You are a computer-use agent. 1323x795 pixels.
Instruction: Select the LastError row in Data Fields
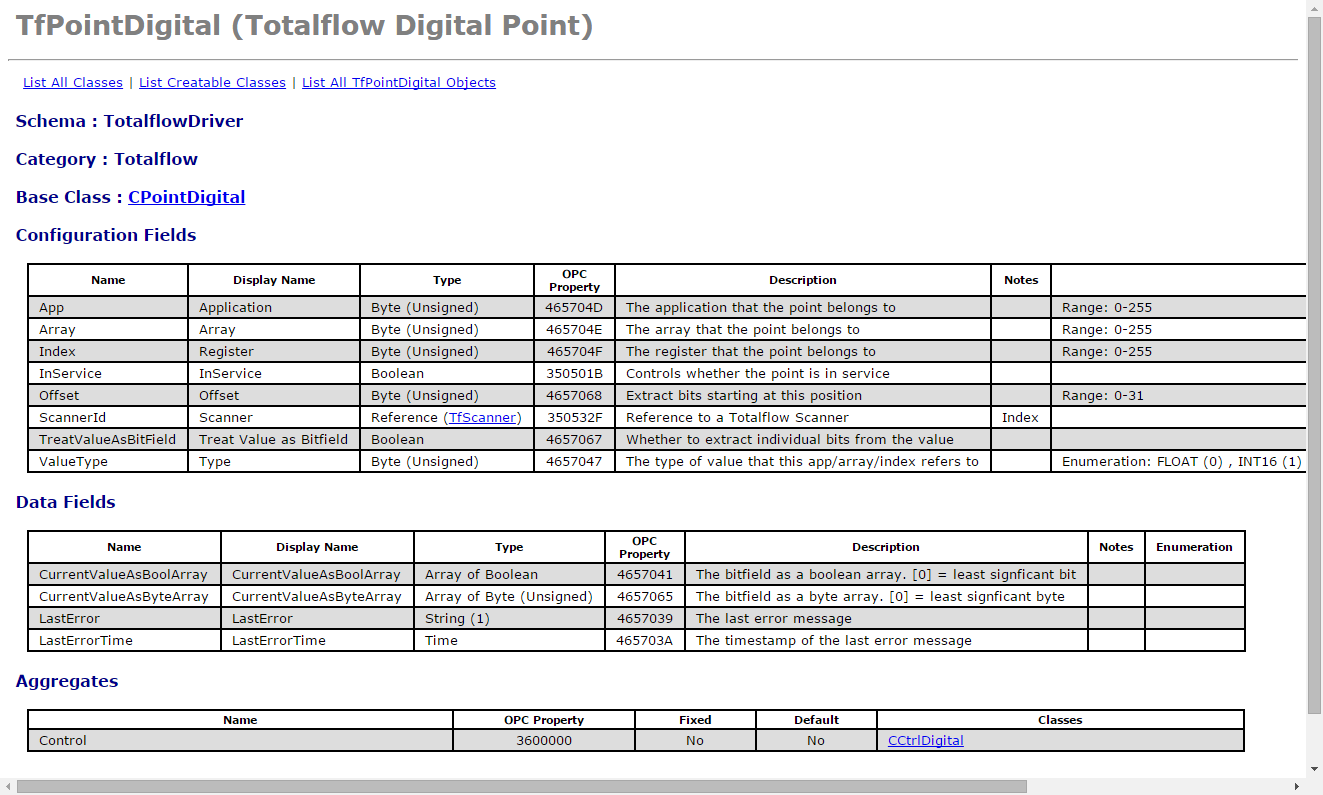(124, 618)
